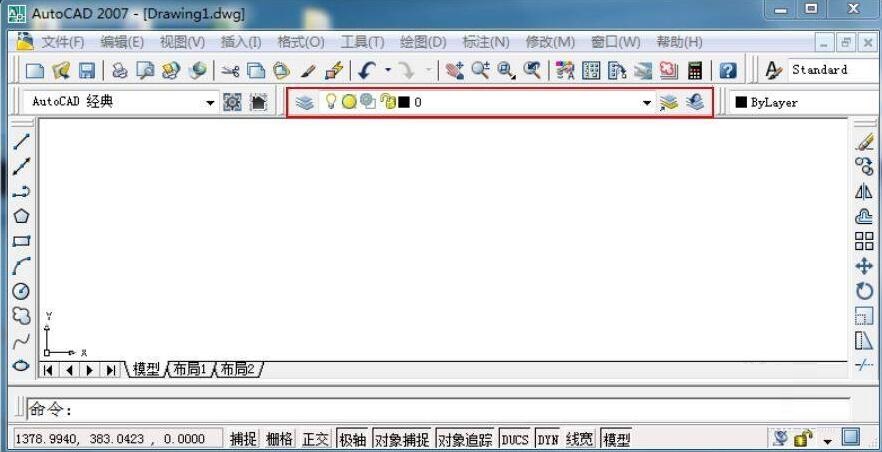Toggle 极轴 polar tracking
Viewport: 882px width, 452px height.
tap(353, 439)
